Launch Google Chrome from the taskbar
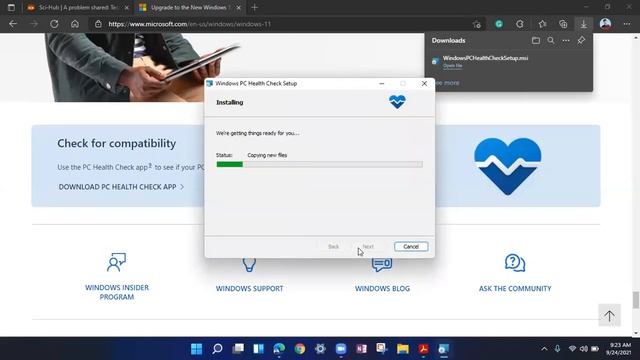 [300, 349]
